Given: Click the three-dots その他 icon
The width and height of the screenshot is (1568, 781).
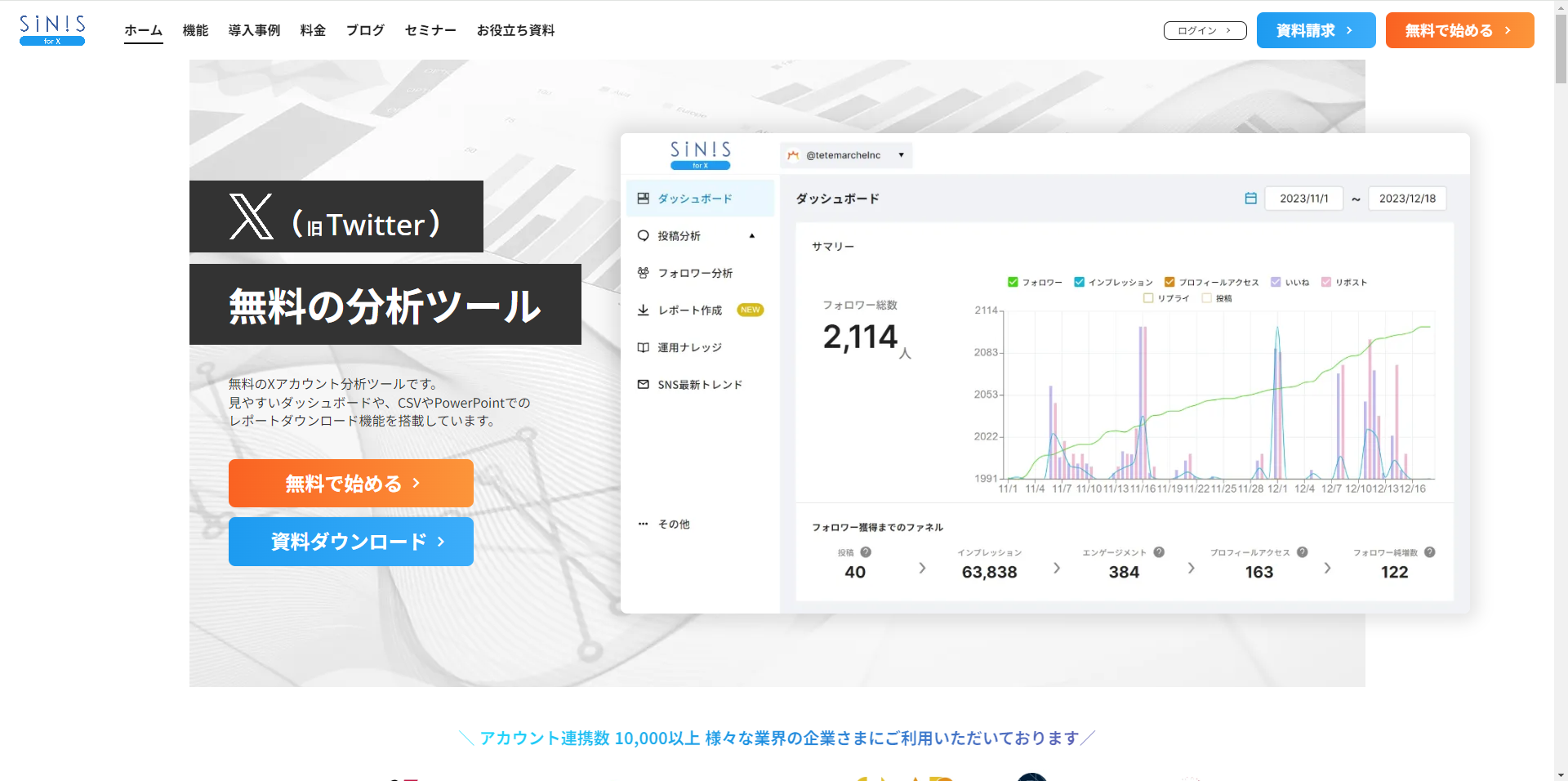Looking at the screenshot, I should click(644, 524).
